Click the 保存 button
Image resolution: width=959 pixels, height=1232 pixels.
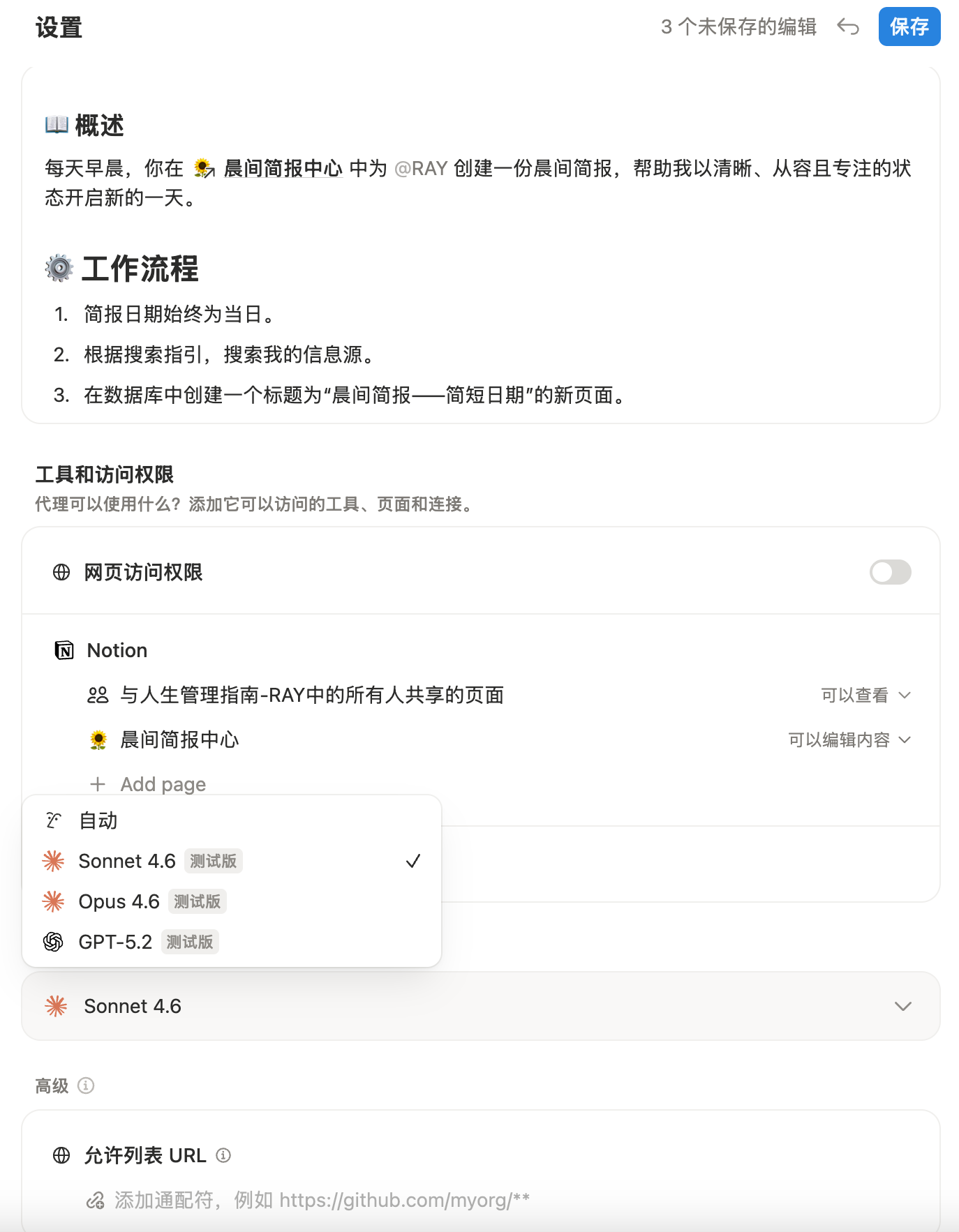pos(909,27)
